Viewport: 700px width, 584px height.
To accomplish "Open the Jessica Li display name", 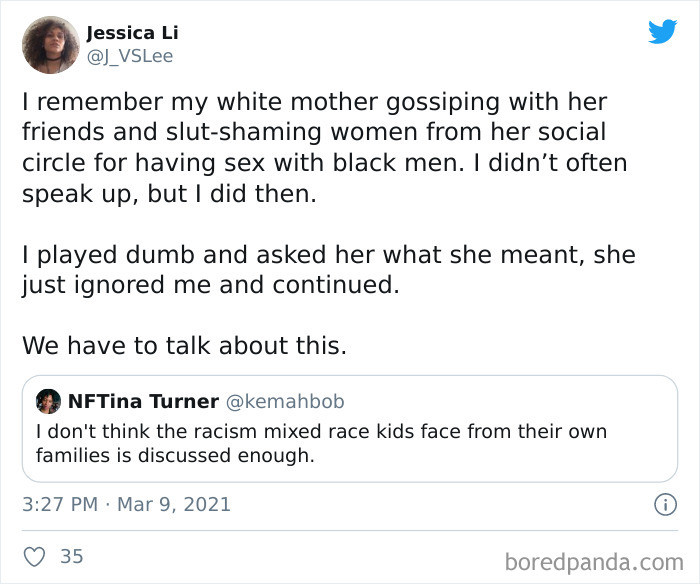I will [x=131, y=33].
